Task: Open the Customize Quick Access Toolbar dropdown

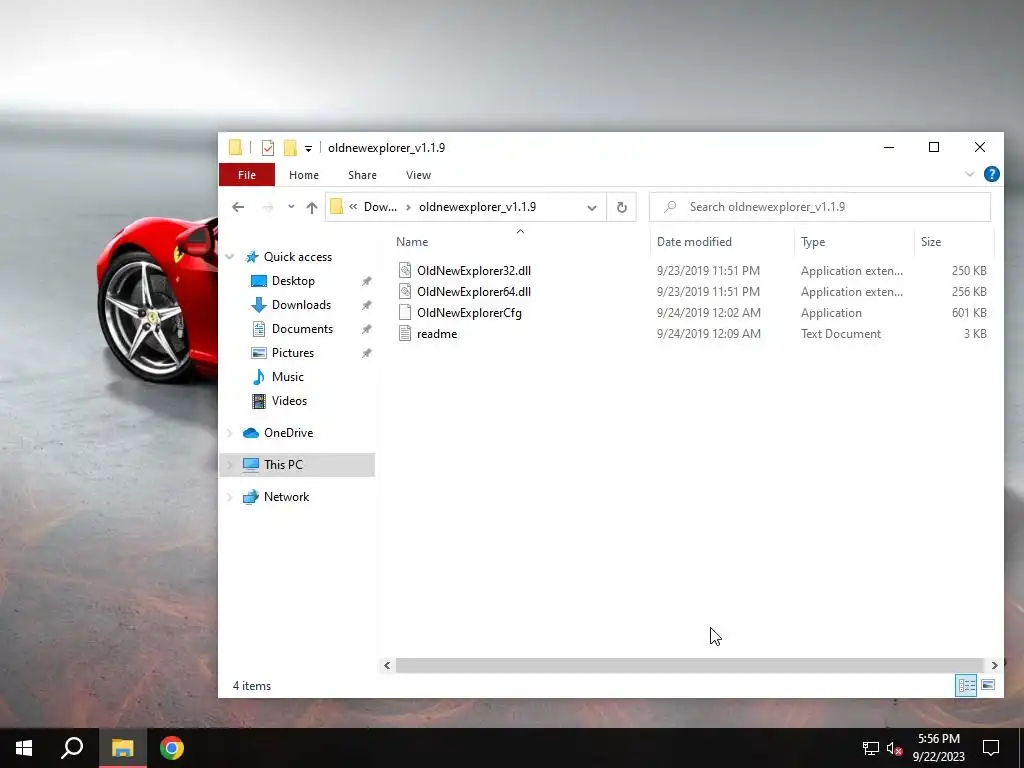Action: (x=308, y=148)
